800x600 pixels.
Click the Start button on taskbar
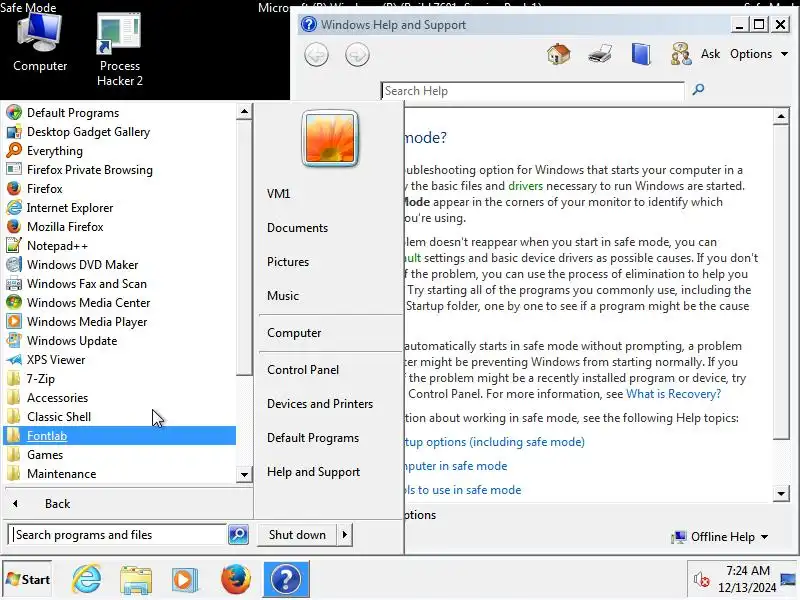tap(28, 580)
